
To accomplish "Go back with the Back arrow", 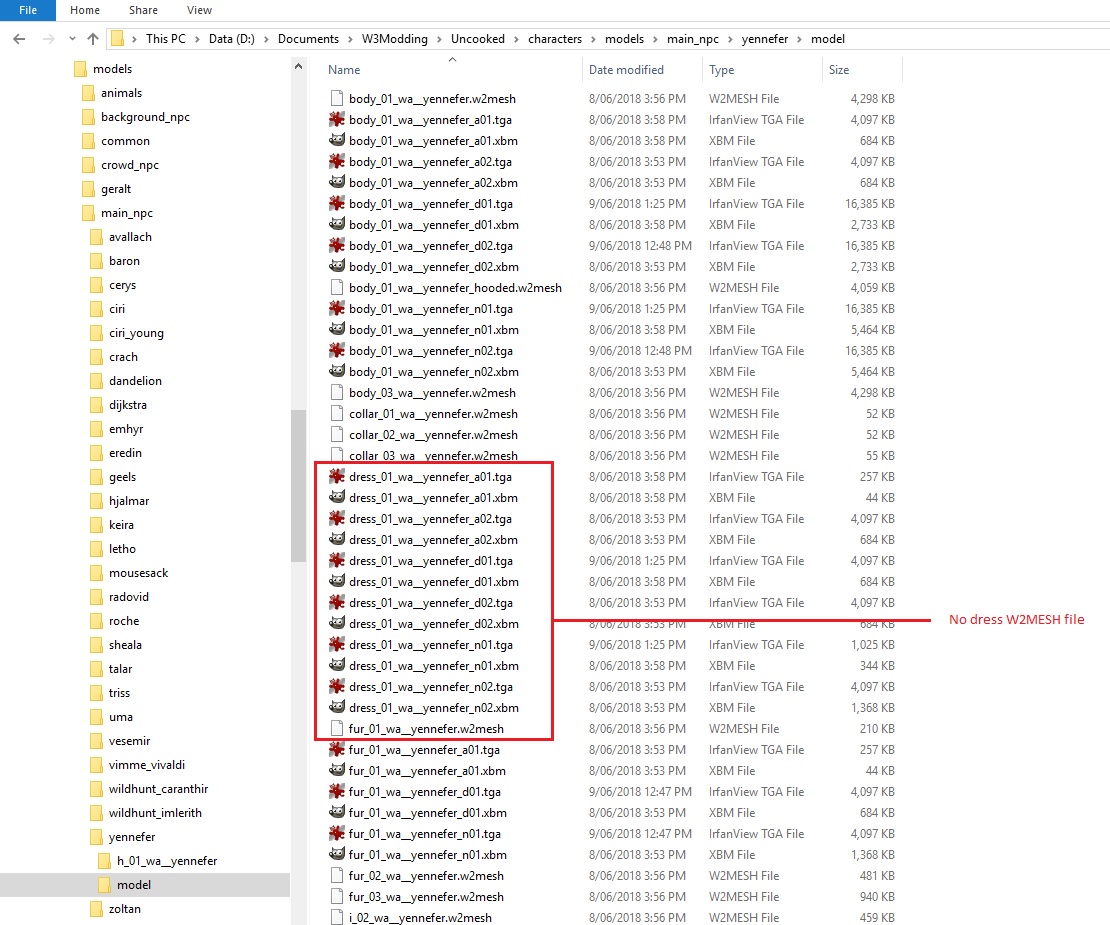I will click(x=19, y=39).
